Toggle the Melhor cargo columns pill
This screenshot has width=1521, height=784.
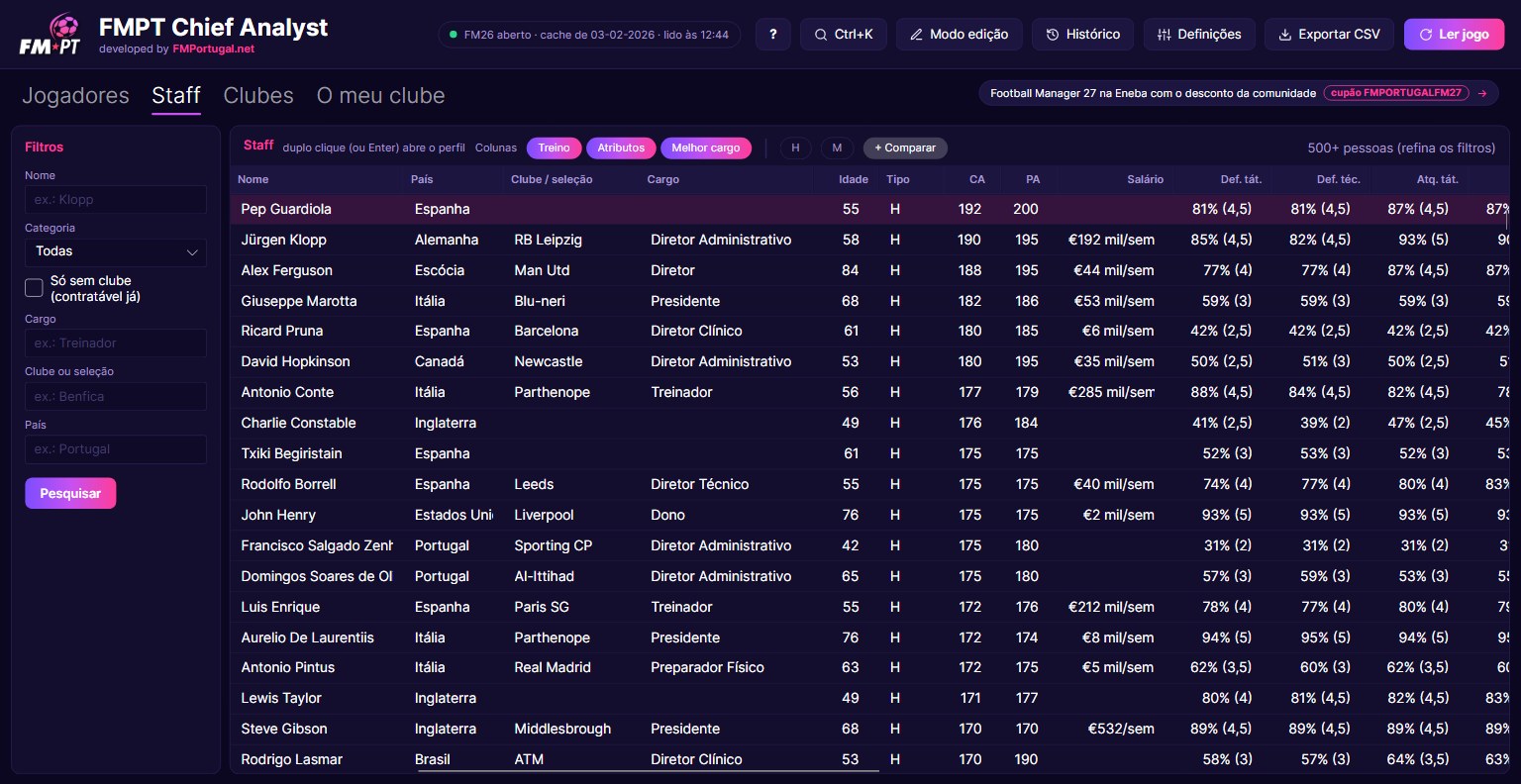point(706,147)
